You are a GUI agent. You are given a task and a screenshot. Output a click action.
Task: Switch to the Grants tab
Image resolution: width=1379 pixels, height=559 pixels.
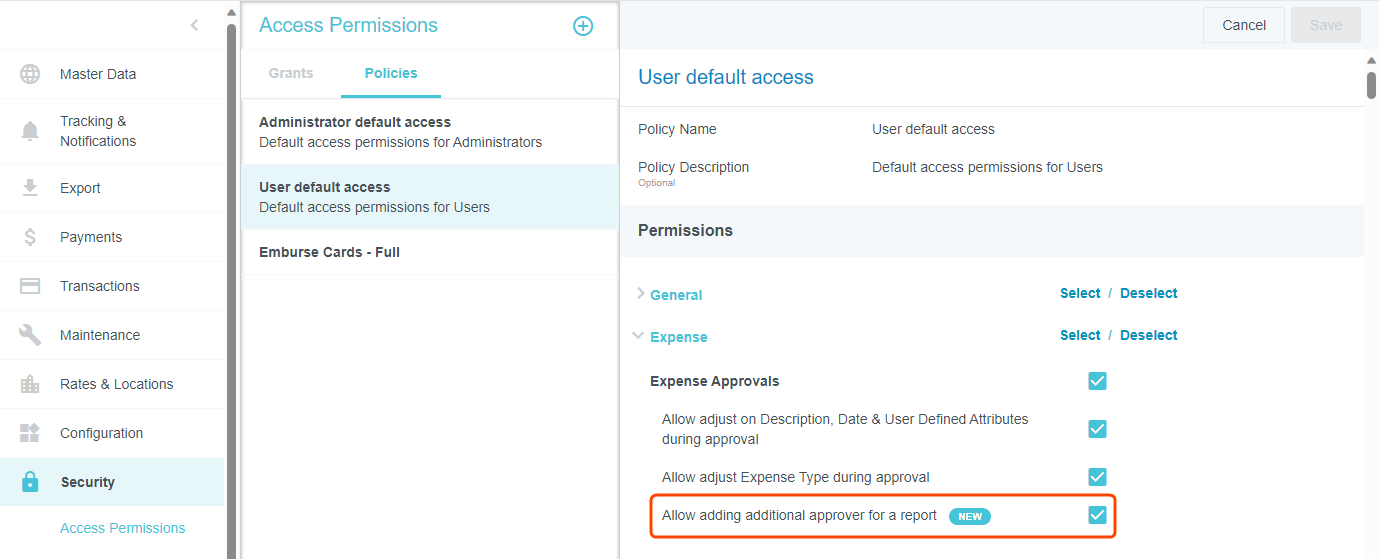pos(291,73)
